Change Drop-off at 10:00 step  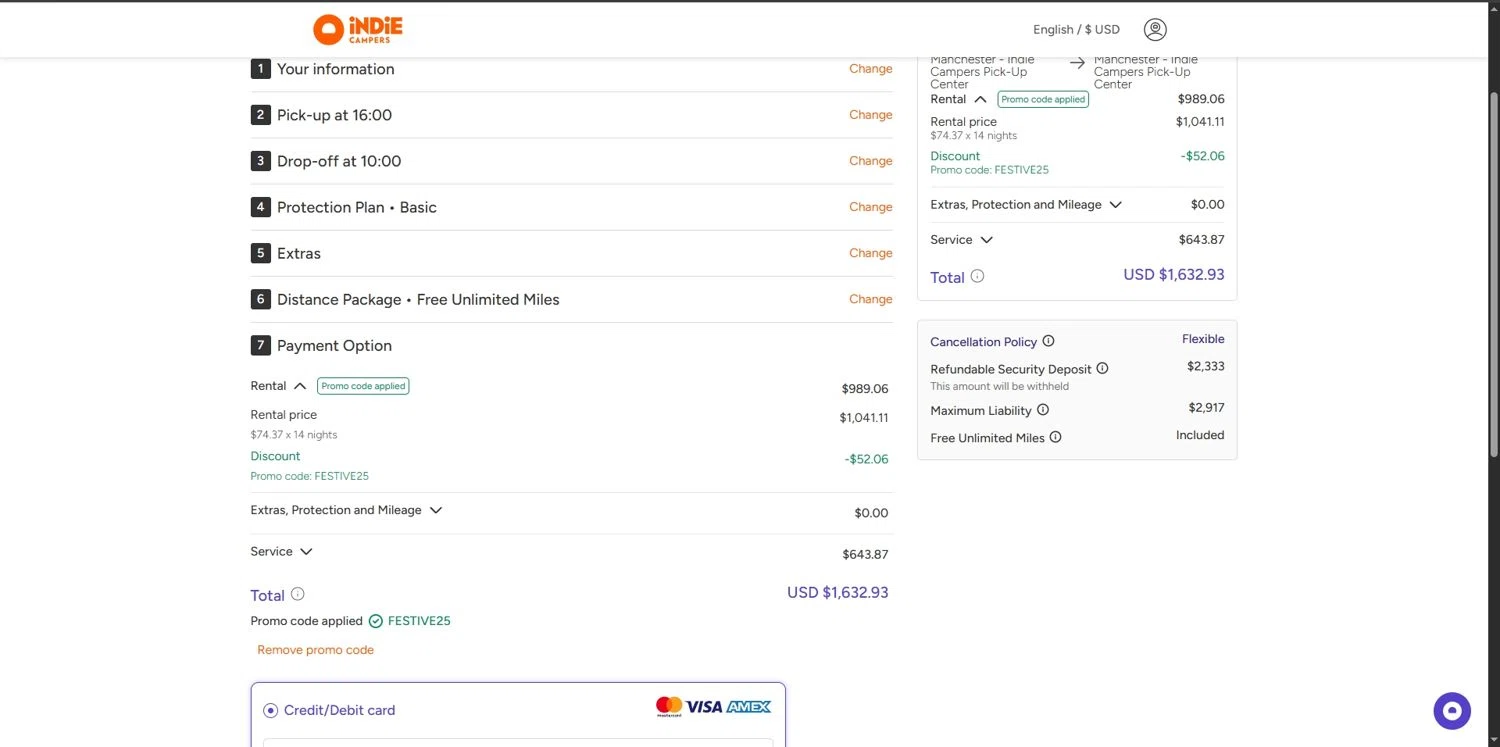[871, 161]
